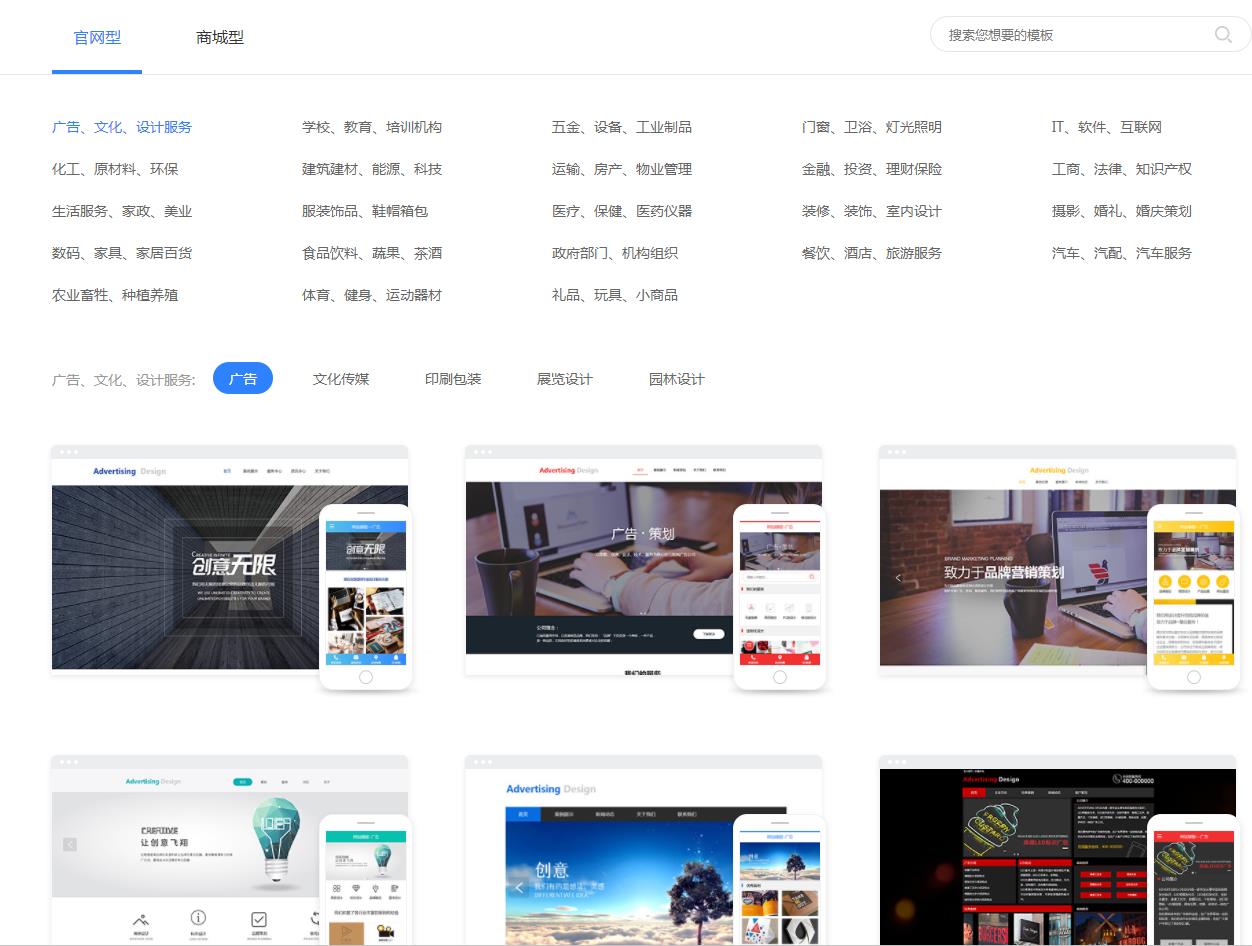Click left arrow on 让创意飞翔 template
The image size is (1252, 946).
[x=70, y=845]
